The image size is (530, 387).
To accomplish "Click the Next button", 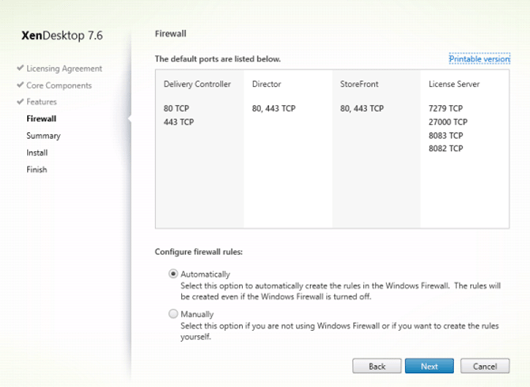I will pos(429,366).
